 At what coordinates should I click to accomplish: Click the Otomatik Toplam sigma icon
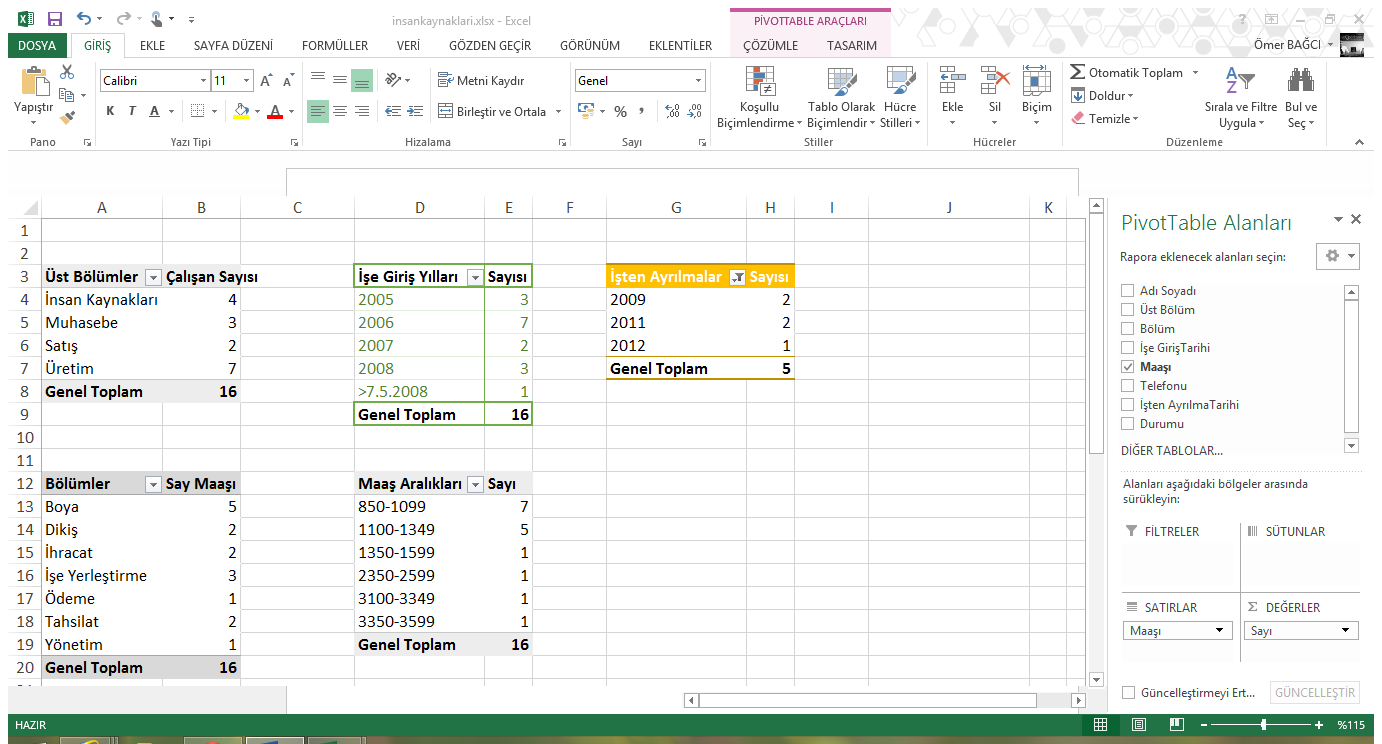pos(1078,73)
